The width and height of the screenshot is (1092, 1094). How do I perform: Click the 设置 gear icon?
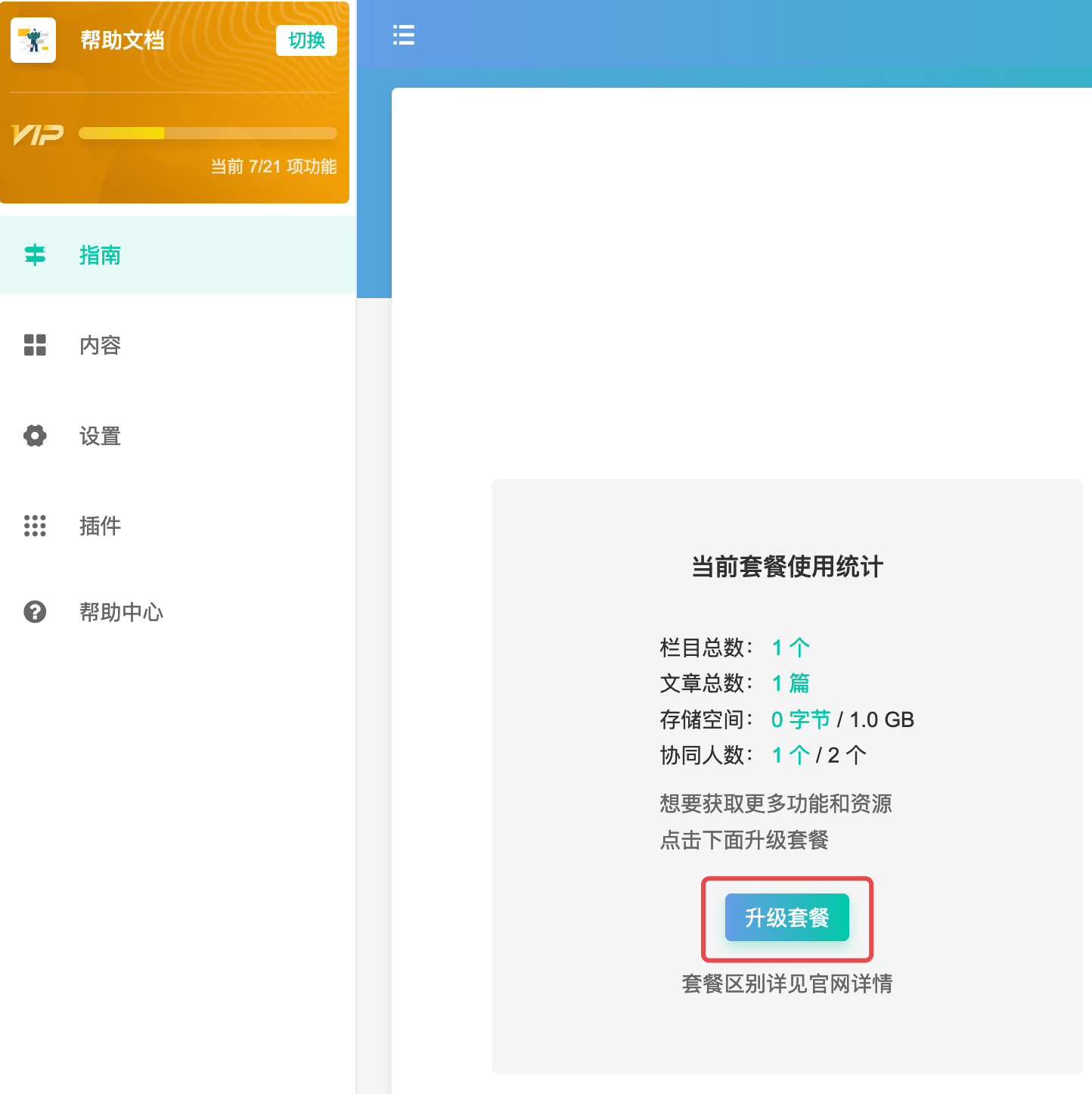[35, 436]
